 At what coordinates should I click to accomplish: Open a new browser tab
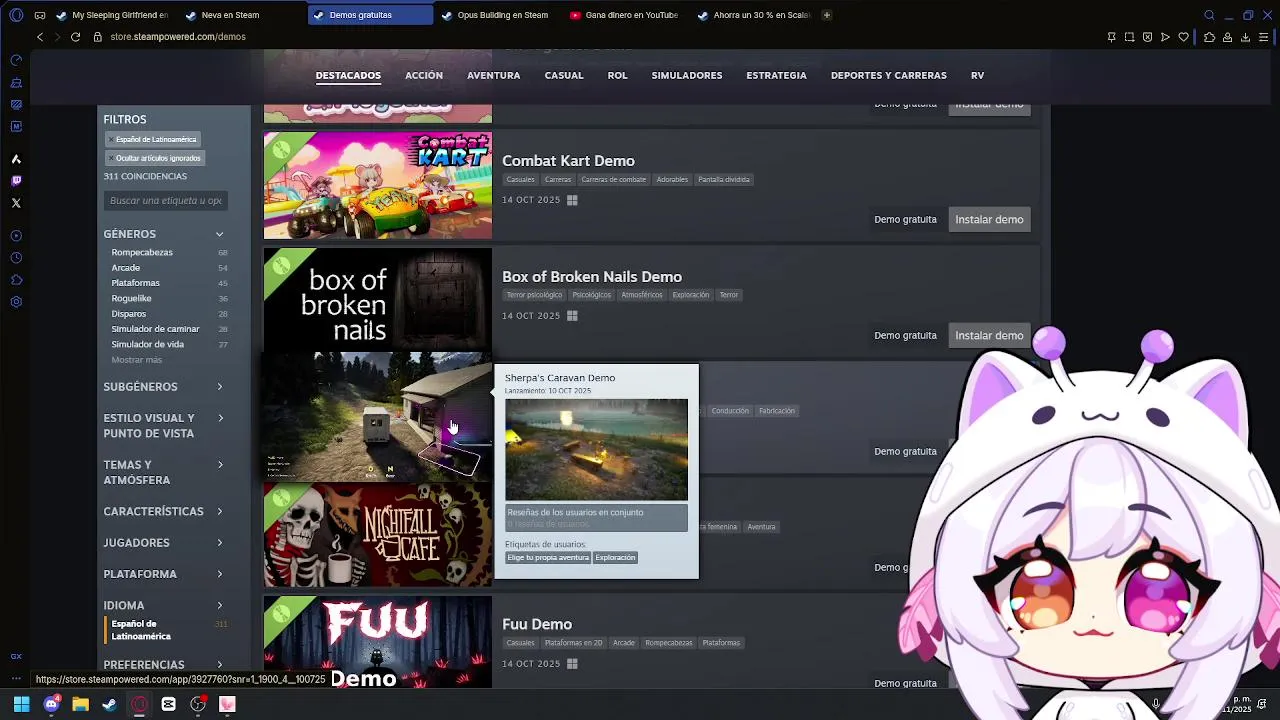[x=826, y=15]
